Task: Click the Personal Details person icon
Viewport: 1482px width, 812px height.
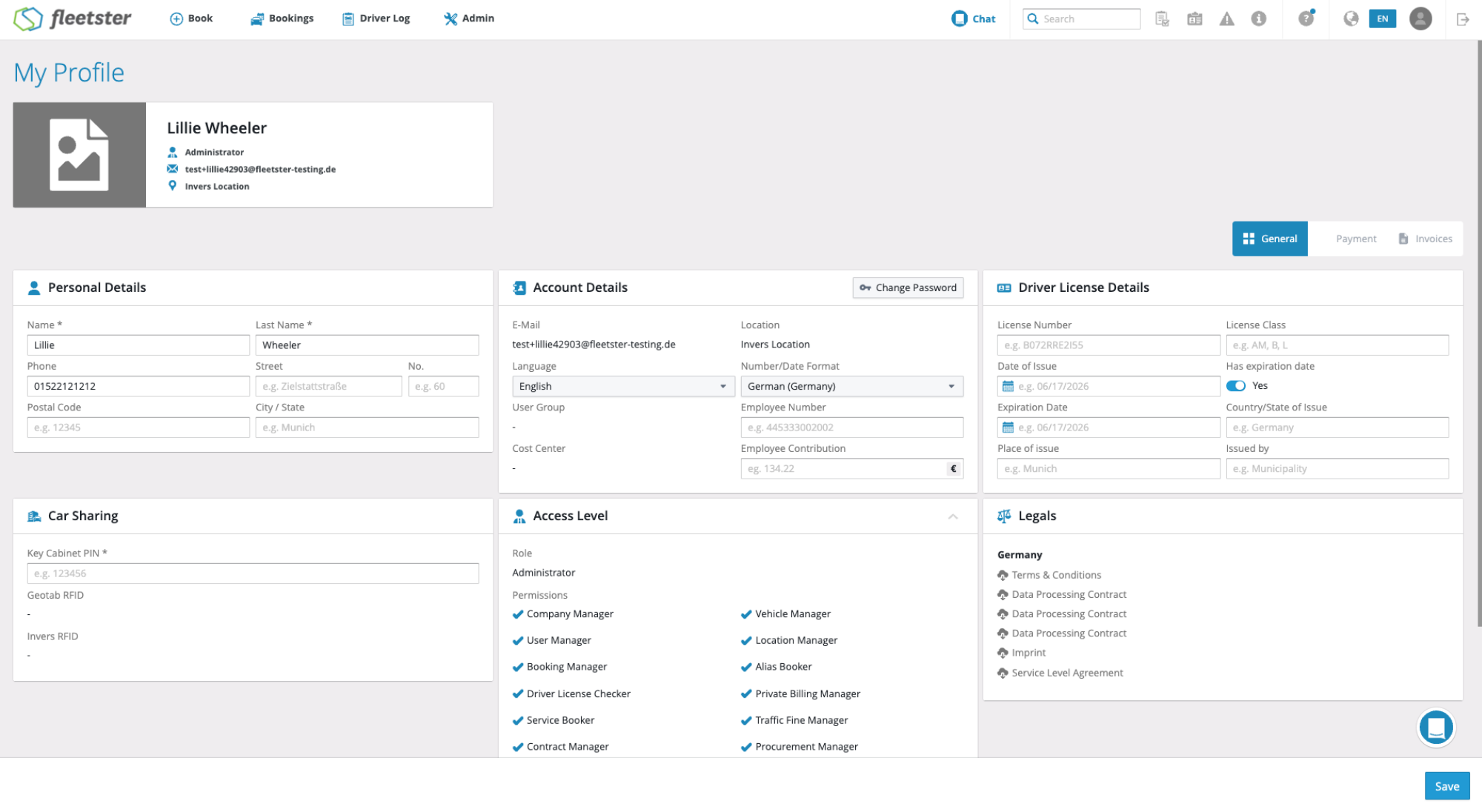Action: [x=34, y=288]
